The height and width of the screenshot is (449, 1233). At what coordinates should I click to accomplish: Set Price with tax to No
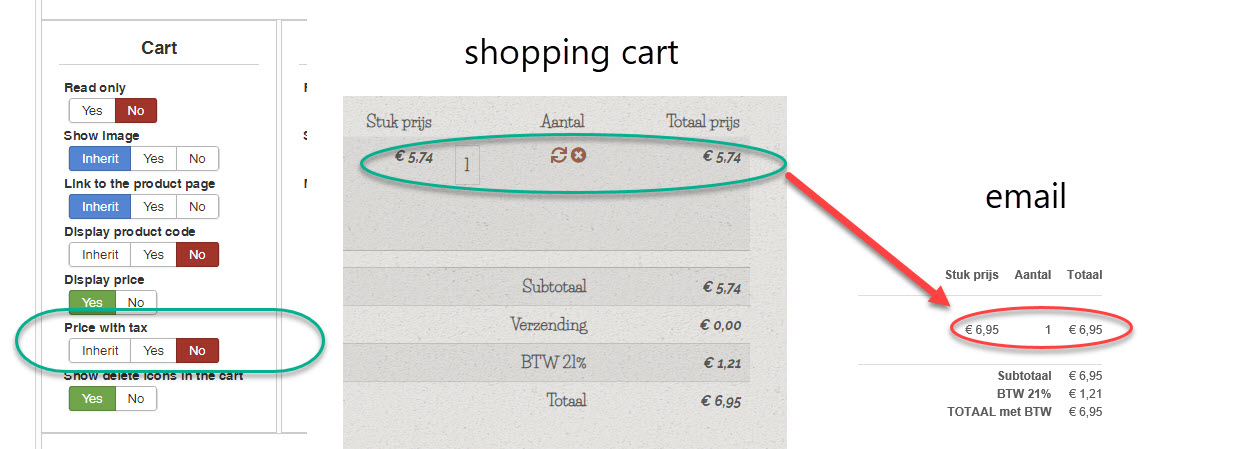point(197,351)
